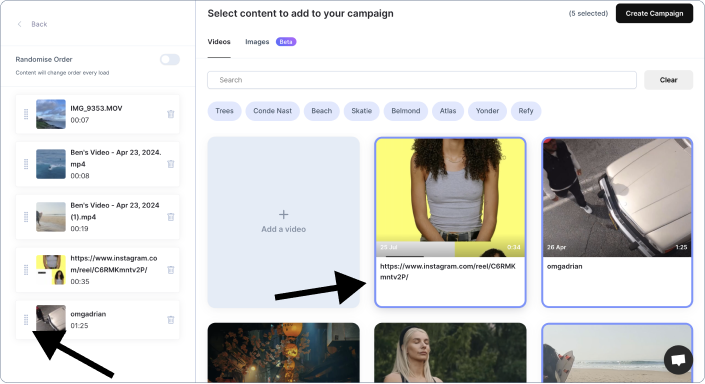Image resolution: width=705 pixels, height=384 pixels.
Task: Remove Ben's Video - Apr 23, 2024.mp4 trash icon
Action: coord(170,164)
